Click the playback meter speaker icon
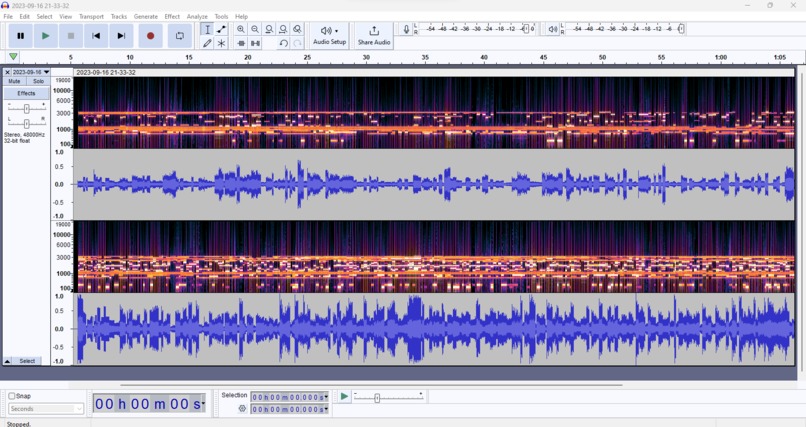The width and height of the screenshot is (806, 427). click(x=553, y=29)
